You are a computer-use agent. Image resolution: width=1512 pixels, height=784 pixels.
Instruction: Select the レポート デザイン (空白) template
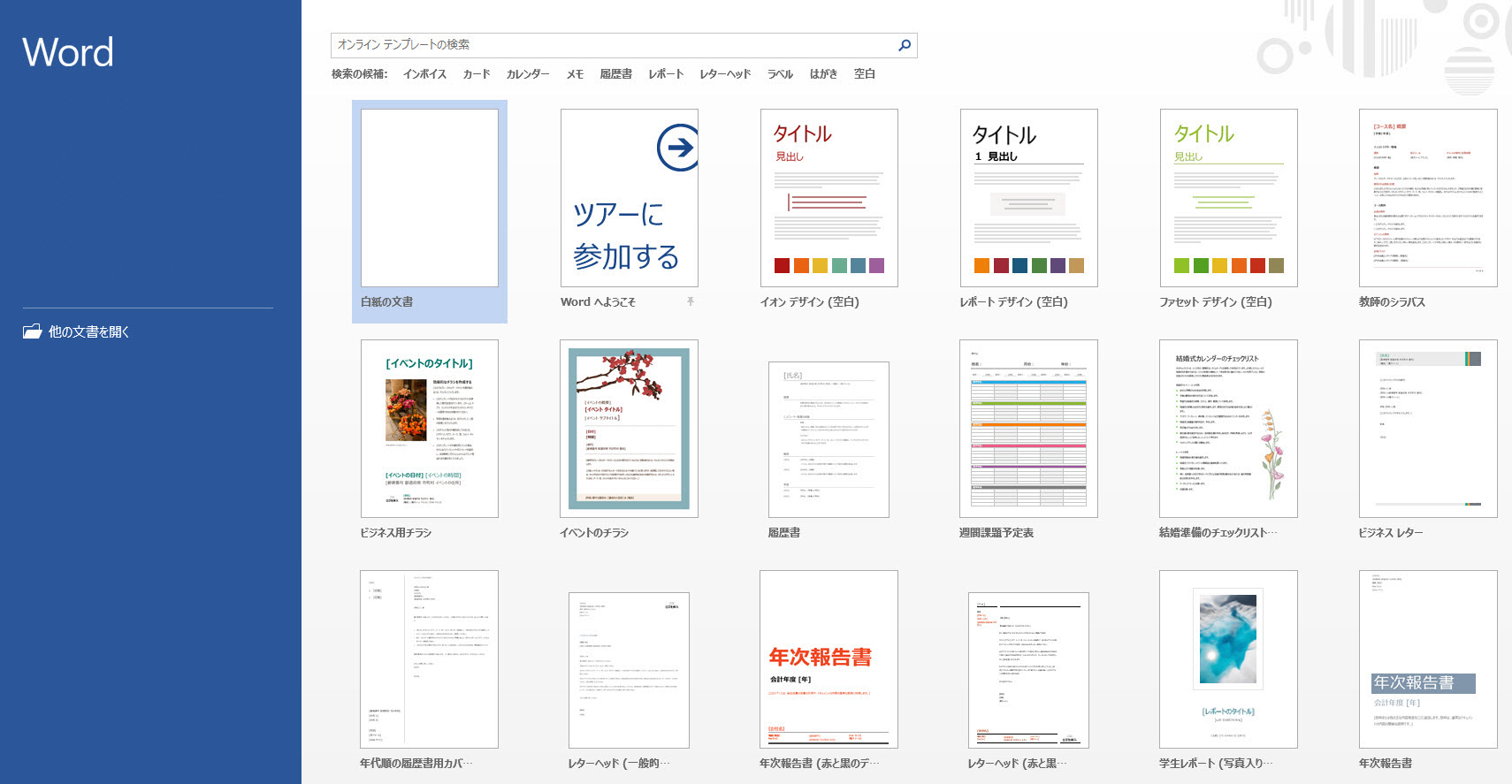point(1029,198)
